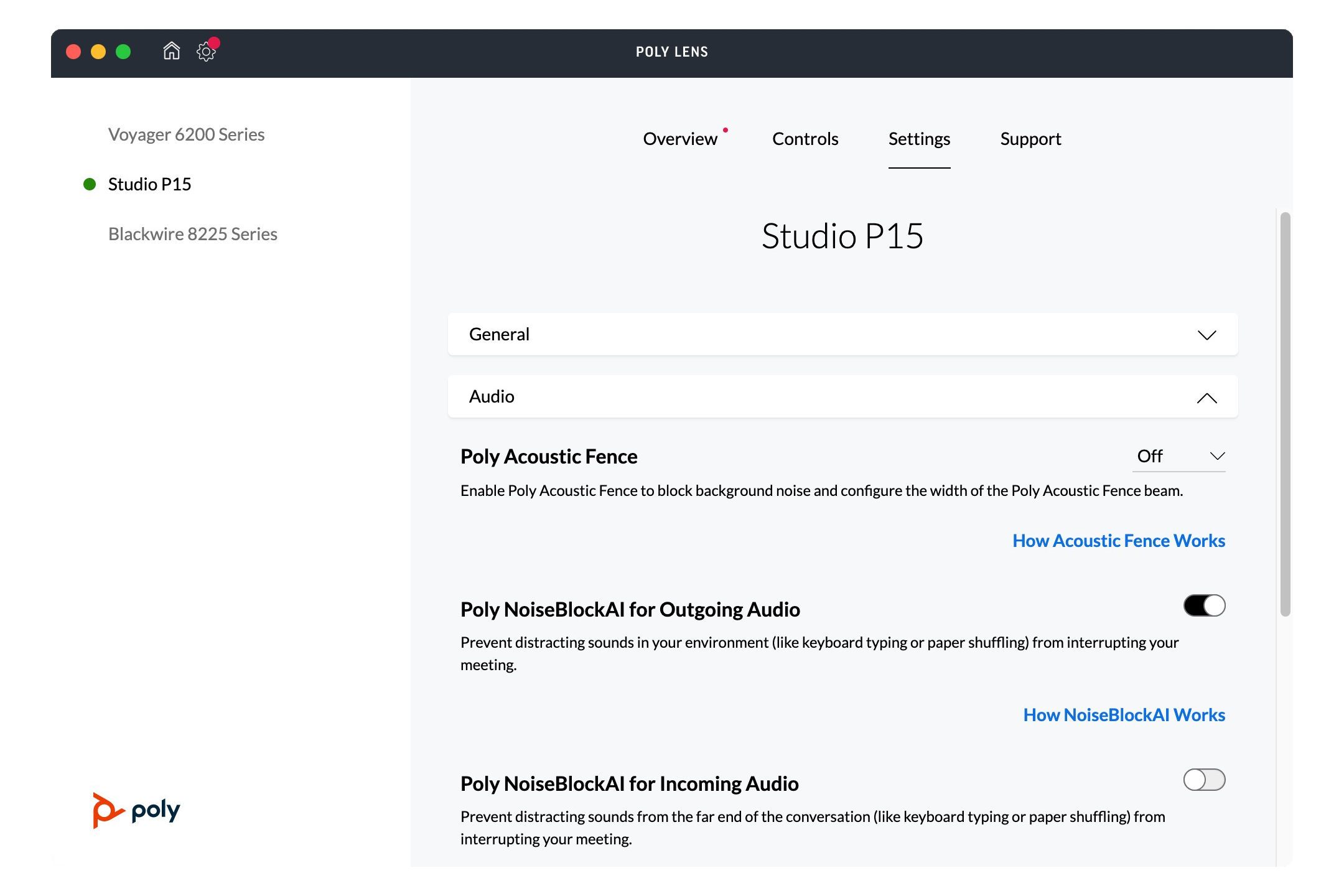Screen dimensions: 1344x896
Task: Click the red notification badge on gear
Action: (x=214, y=43)
